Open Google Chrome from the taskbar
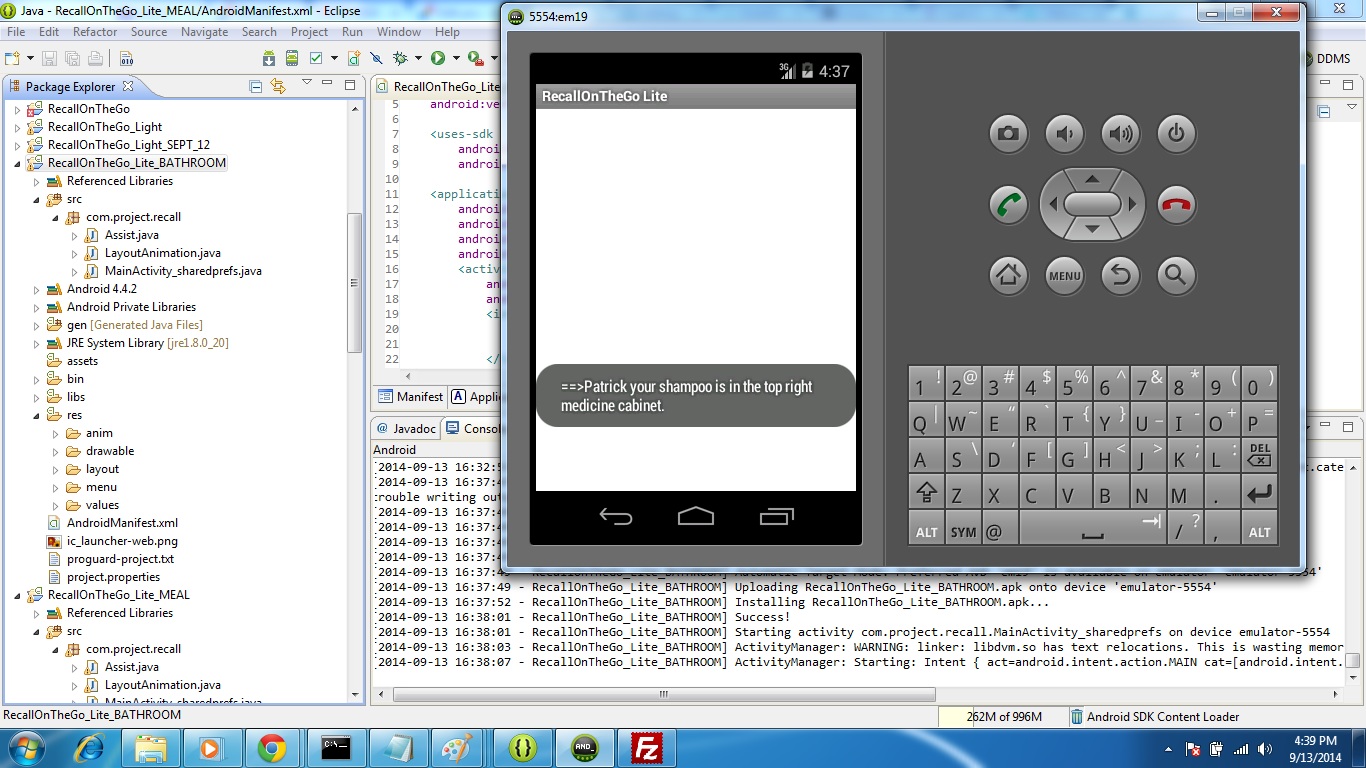This screenshot has height=768, width=1366. click(271, 747)
